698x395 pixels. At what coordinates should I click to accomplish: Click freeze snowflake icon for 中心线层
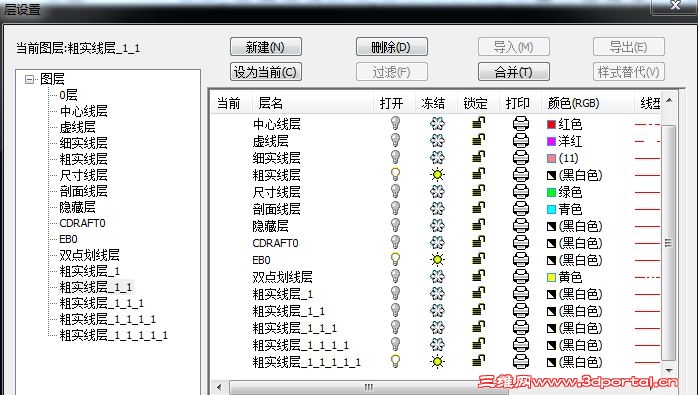pyautogui.click(x=437, y=123)
